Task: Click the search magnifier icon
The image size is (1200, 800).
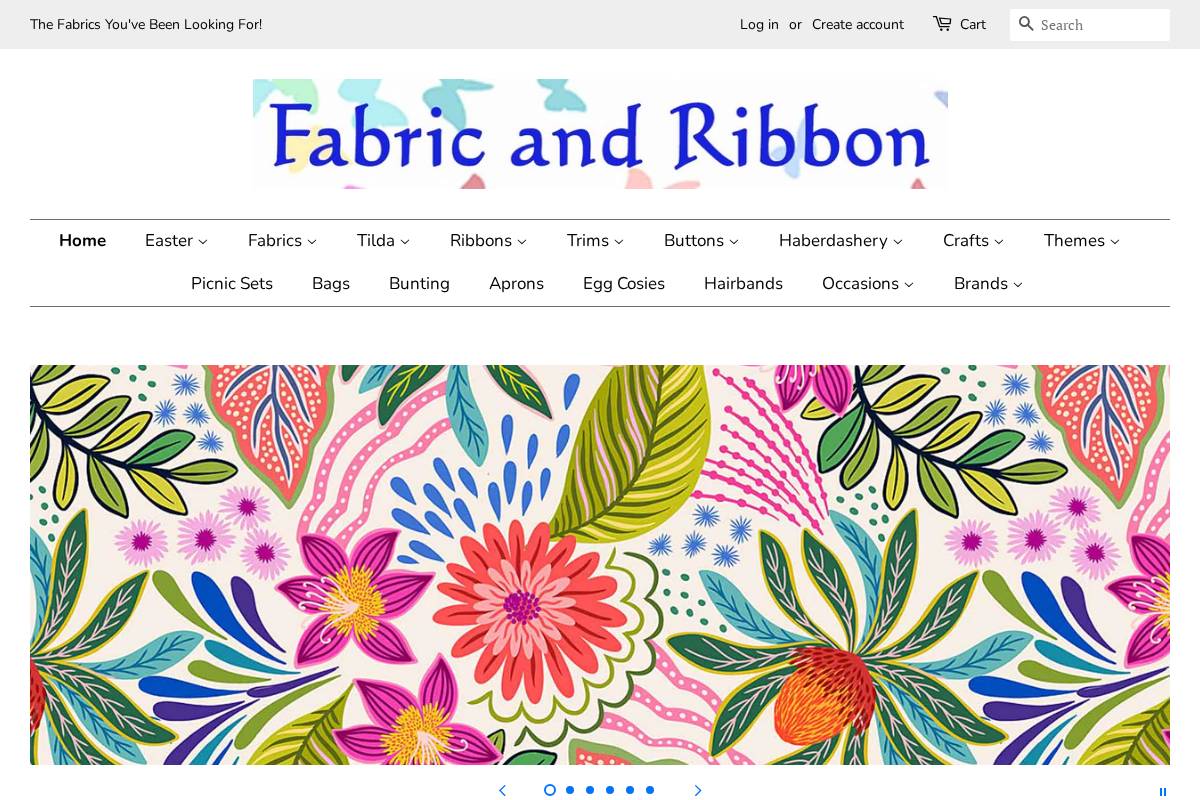Action: [1026, 24]
